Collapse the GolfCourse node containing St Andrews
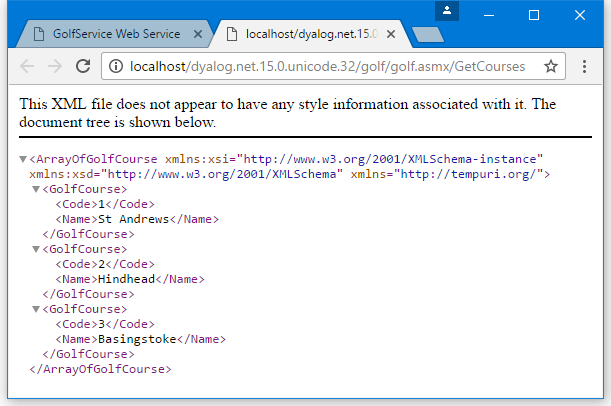 pos(37,189)
